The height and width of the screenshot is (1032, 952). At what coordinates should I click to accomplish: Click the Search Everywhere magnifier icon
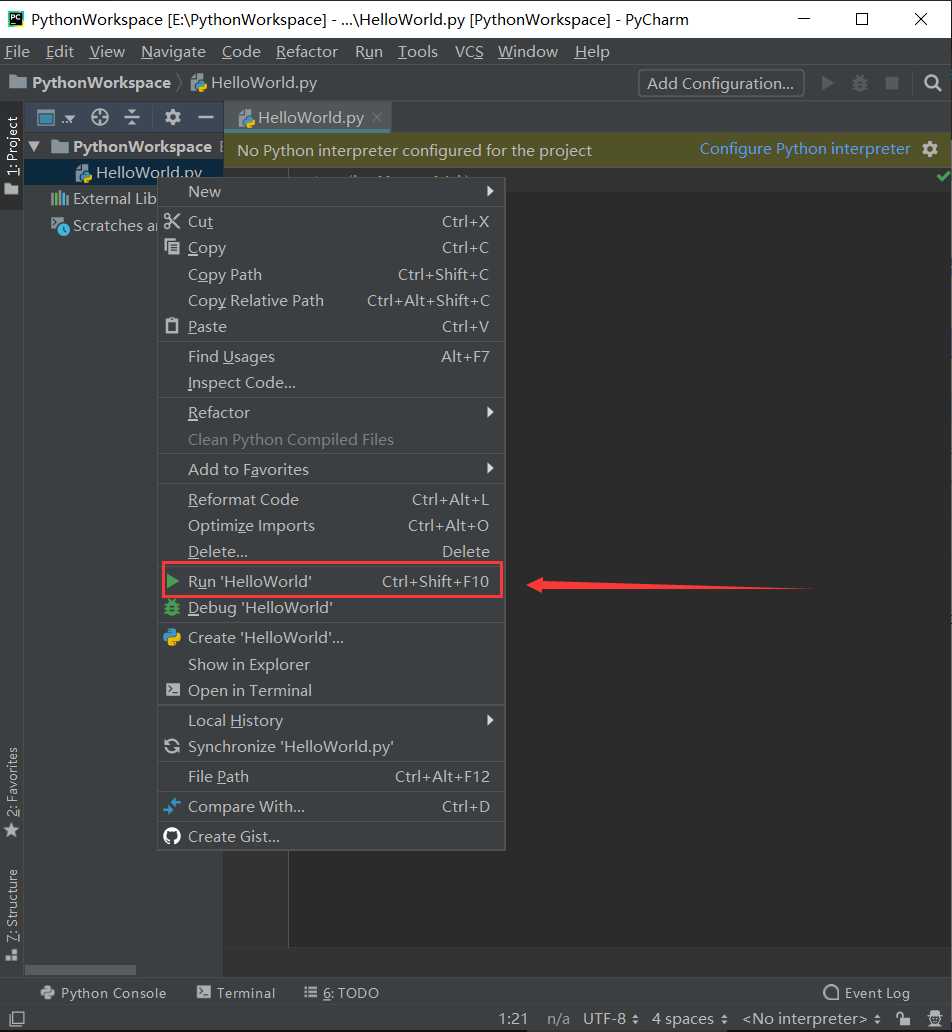(x=932, y=83)
